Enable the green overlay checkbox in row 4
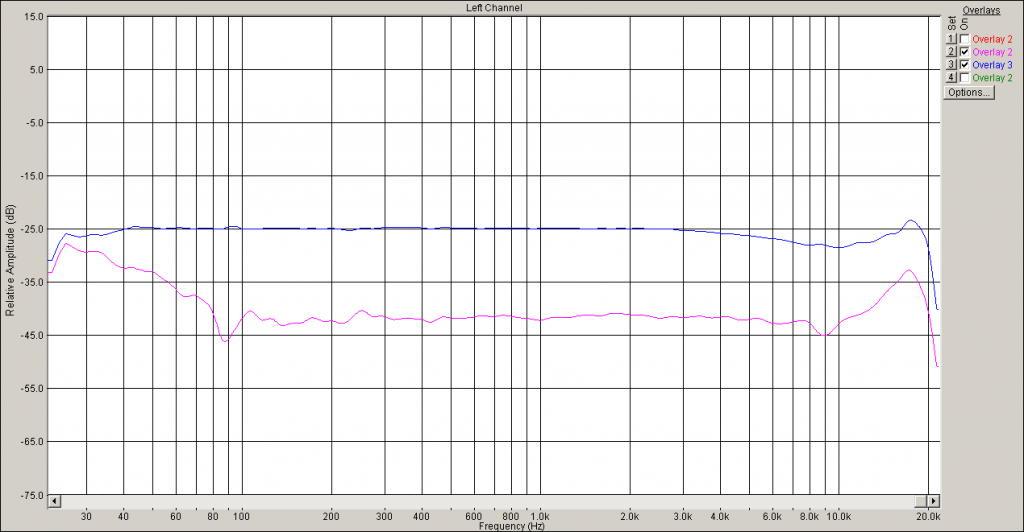Image resolution: width=1024 pixels, height=532 pixels. coord(964,78)
